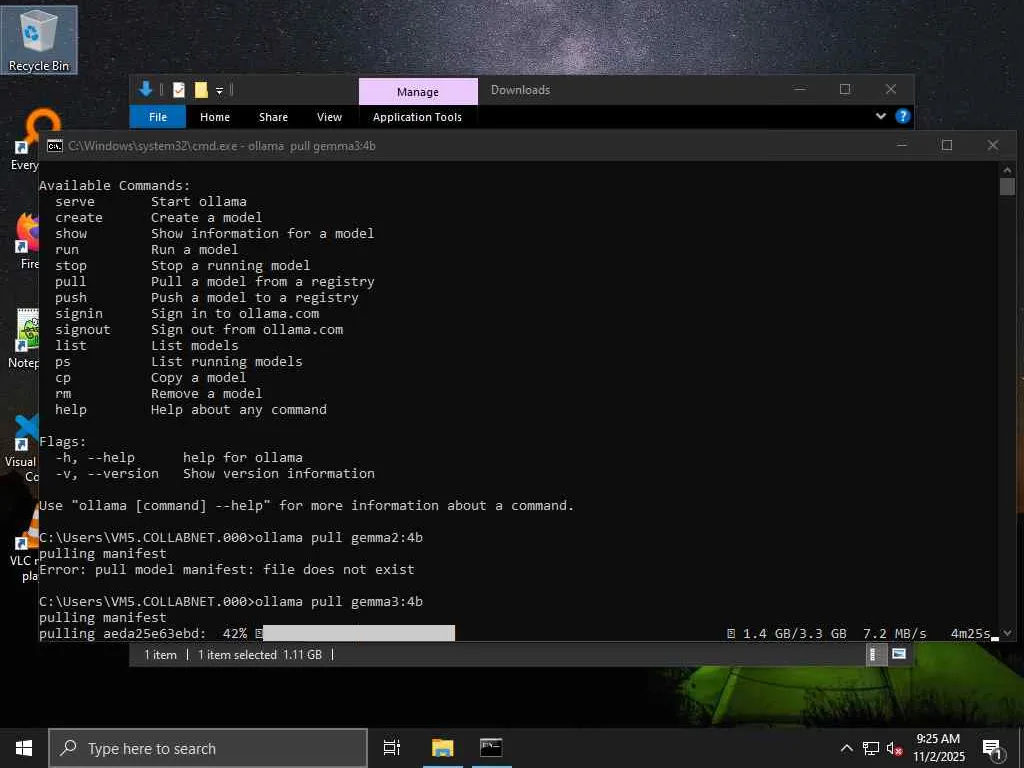Click the Command Prompt taskbar icon
The width and height of the screenshot is (1024, 768).
[x=491, y=748]
